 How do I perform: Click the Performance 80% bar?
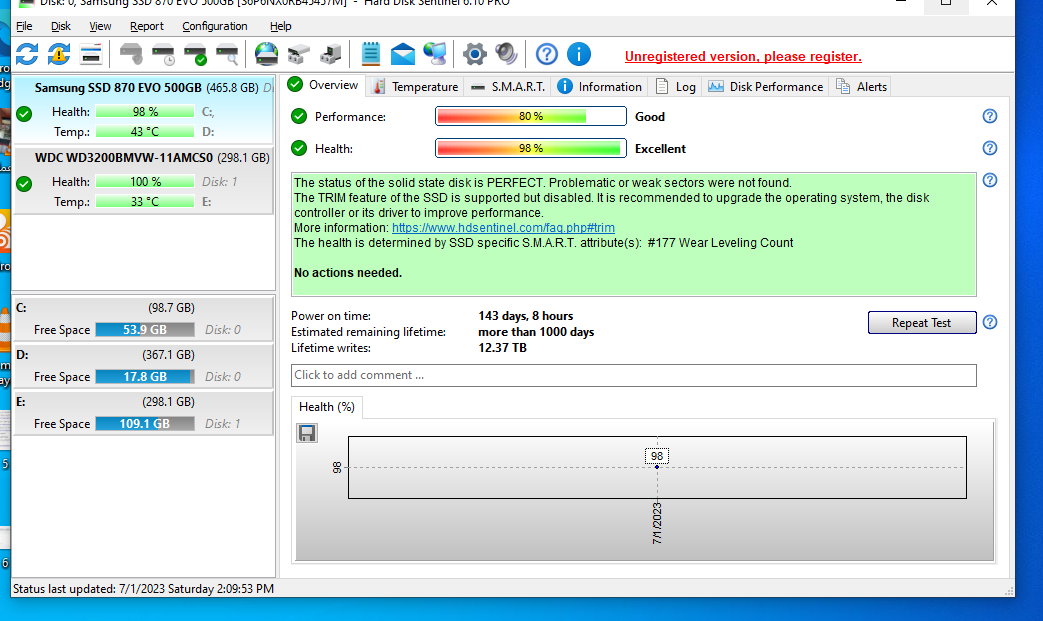click(x=530, y=116)
